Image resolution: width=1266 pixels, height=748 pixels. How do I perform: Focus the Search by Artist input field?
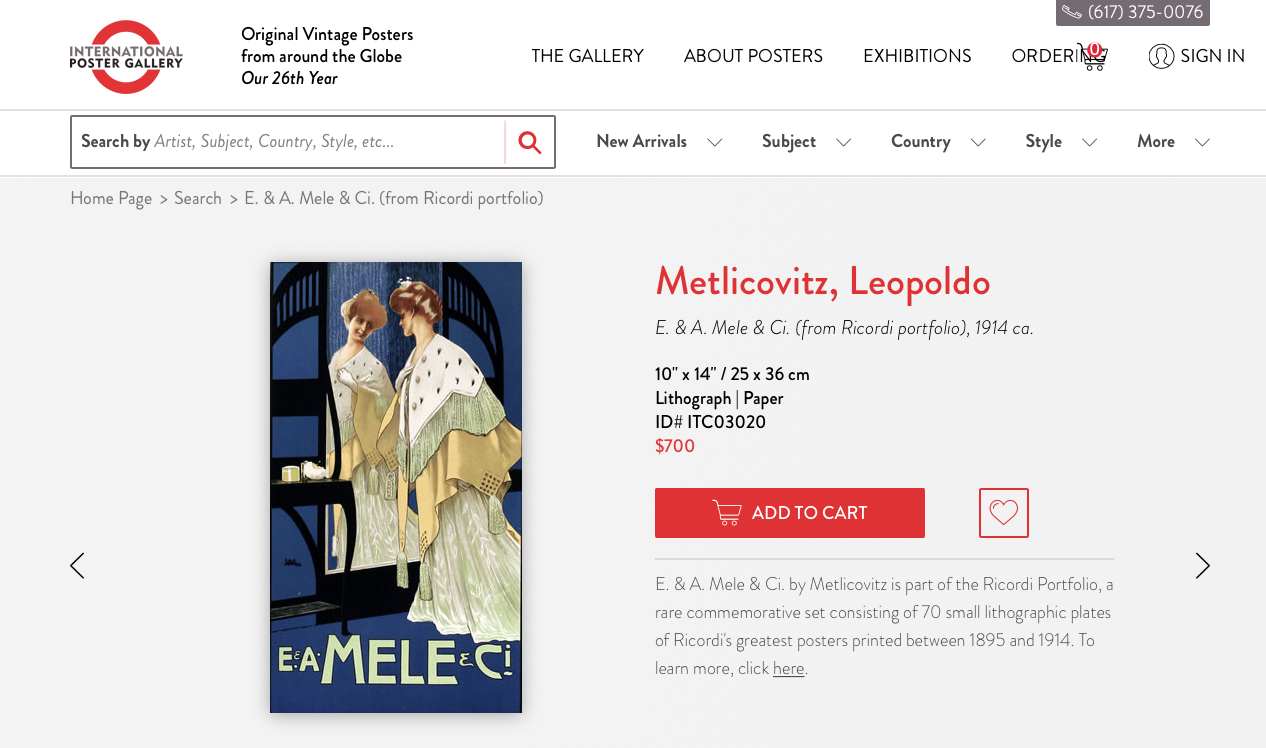tap(288, 142)
